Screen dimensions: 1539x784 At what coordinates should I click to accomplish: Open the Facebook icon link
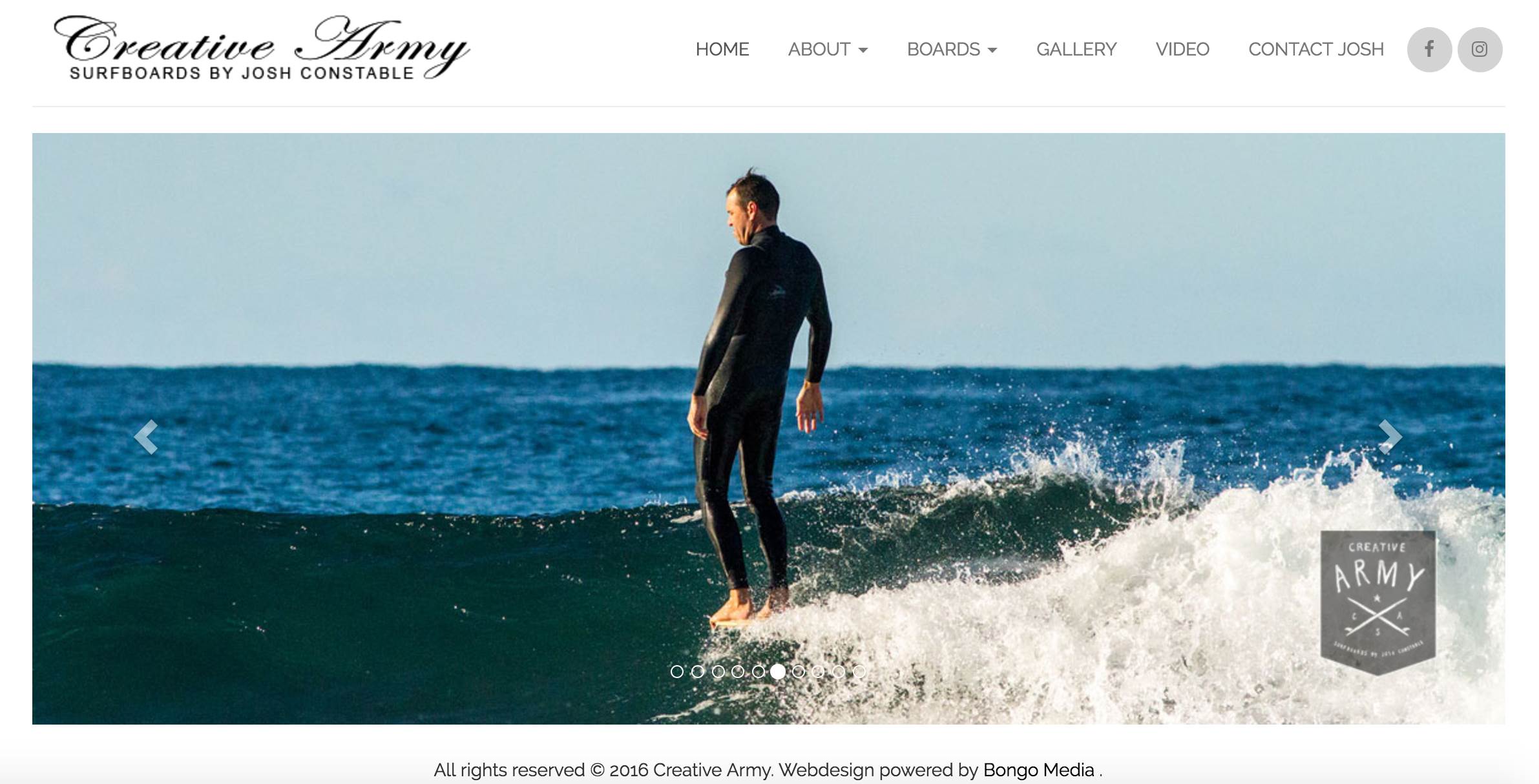(1429, 49)
